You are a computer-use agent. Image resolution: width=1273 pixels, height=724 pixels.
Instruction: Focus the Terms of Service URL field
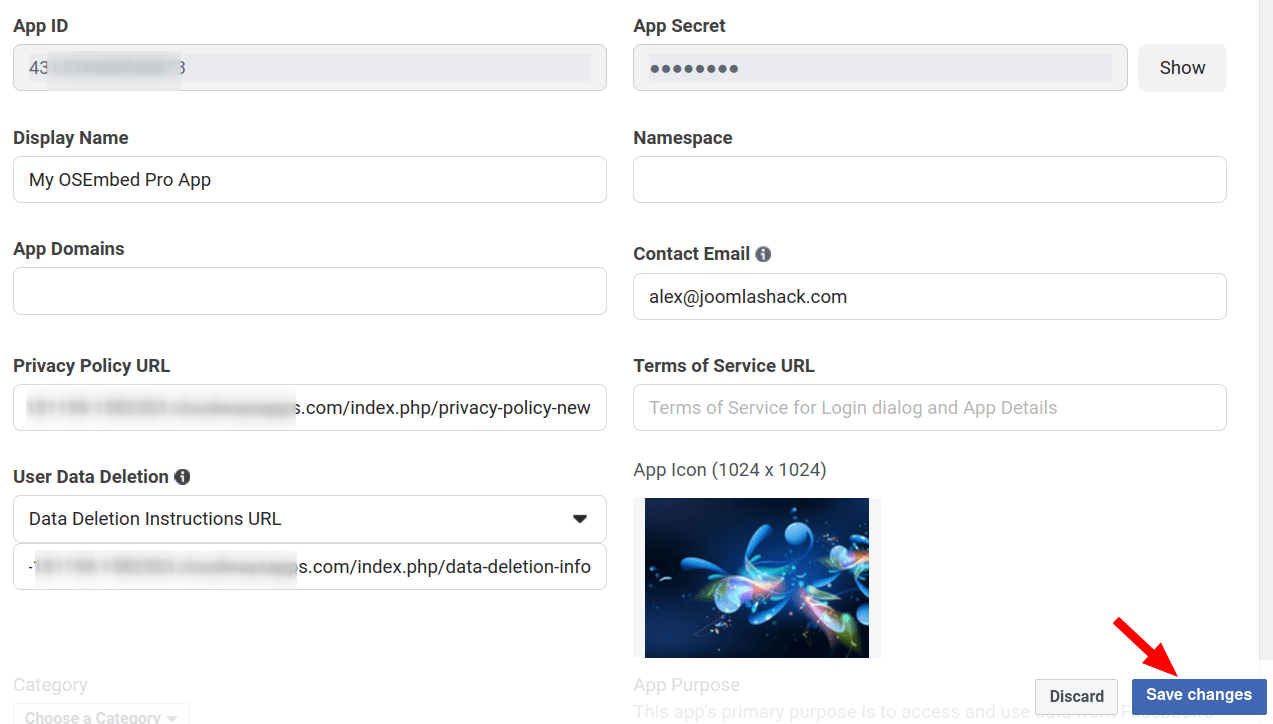pyautogui.click(x=929, y=408)
